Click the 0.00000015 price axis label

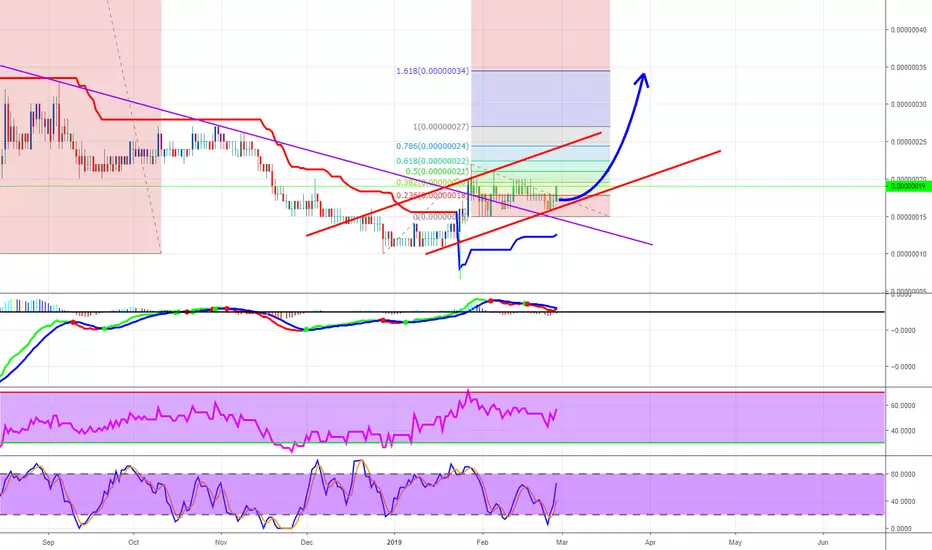pyautogui.click(x=908, y=217)
